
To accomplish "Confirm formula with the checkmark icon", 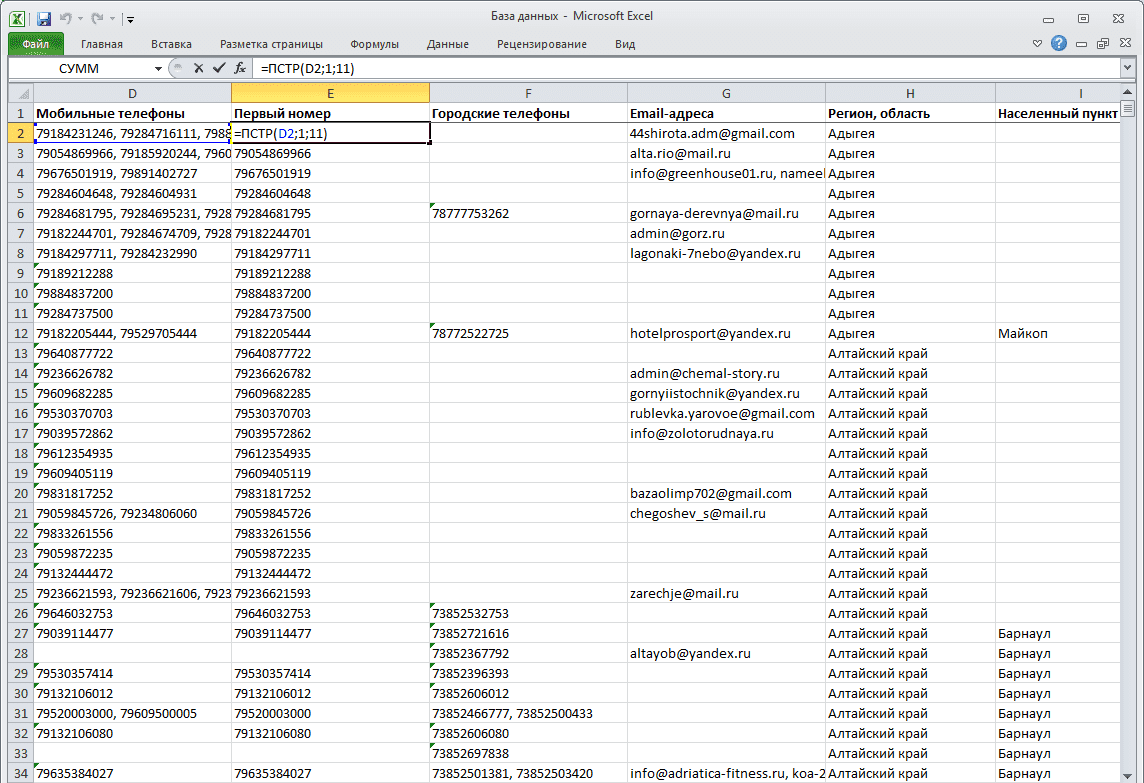I will click(x=219, y=68).
